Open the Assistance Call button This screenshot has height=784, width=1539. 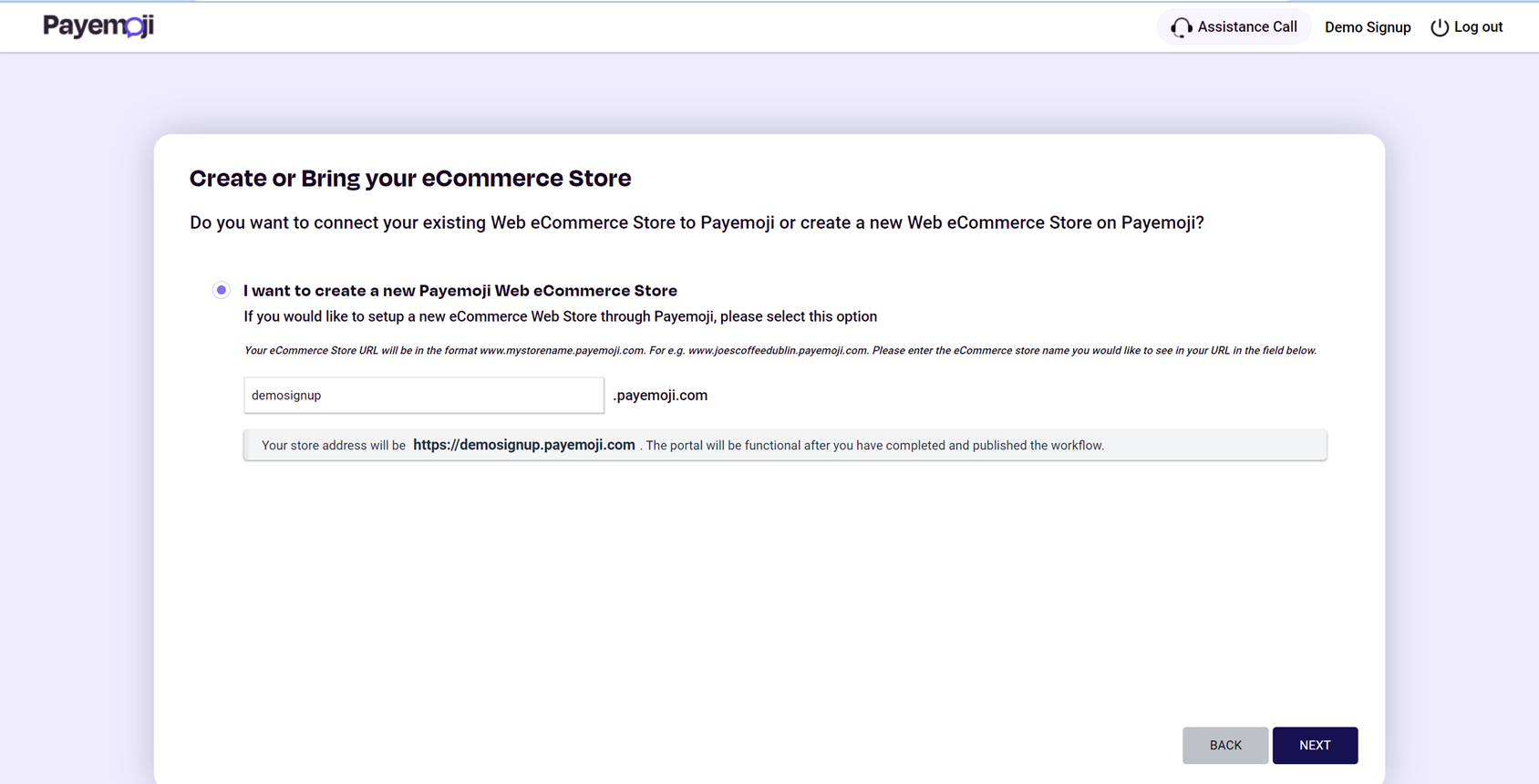[x=1234, y=27]
